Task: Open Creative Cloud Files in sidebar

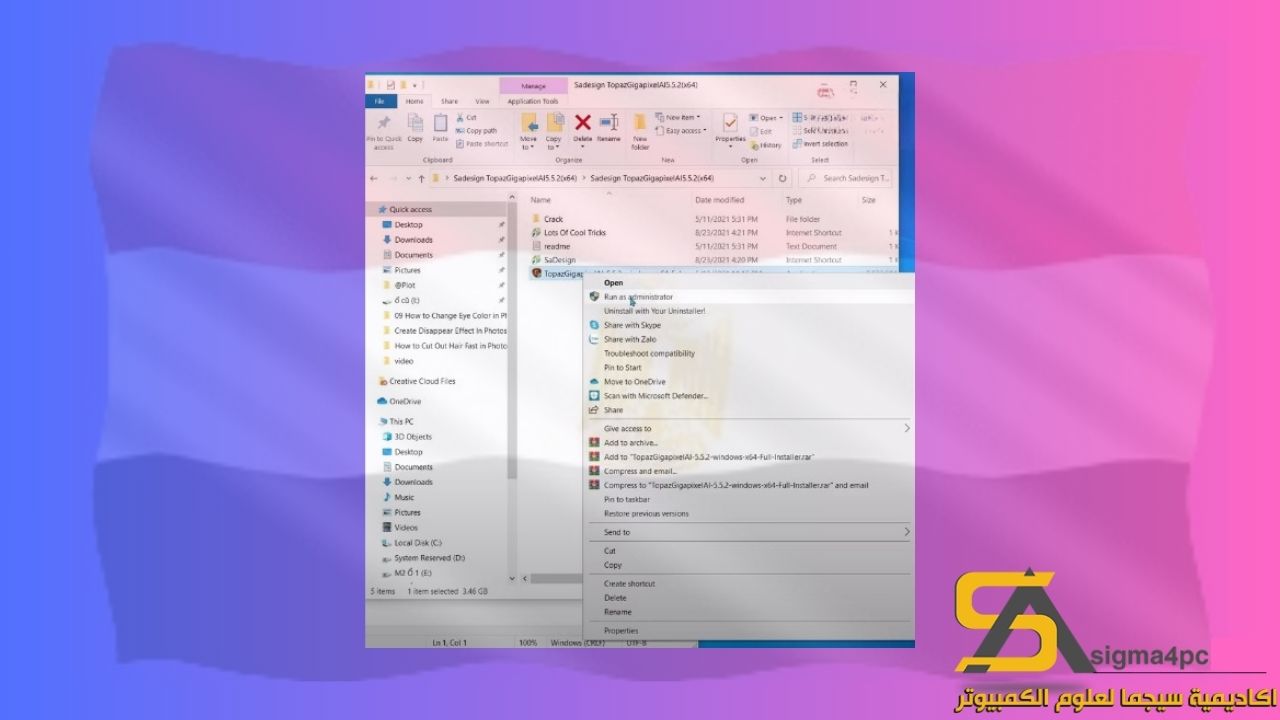Action: click(x=422, y=381)
